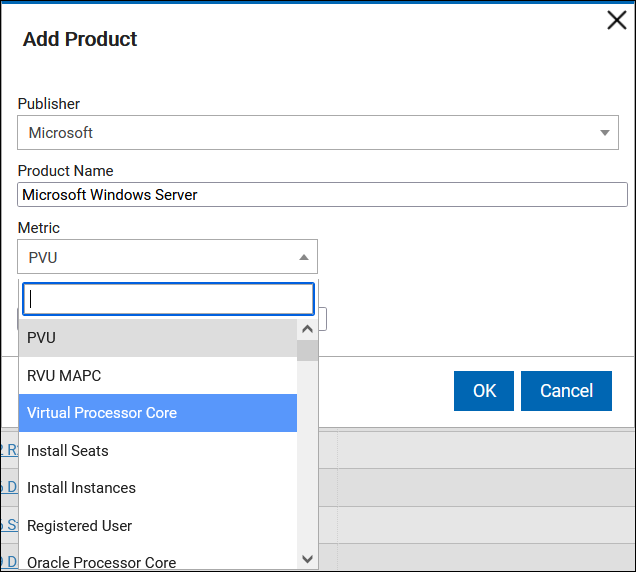Focus the metric search box
The image size is (636, 572).
pyautogui.click(x=168, y=299)
